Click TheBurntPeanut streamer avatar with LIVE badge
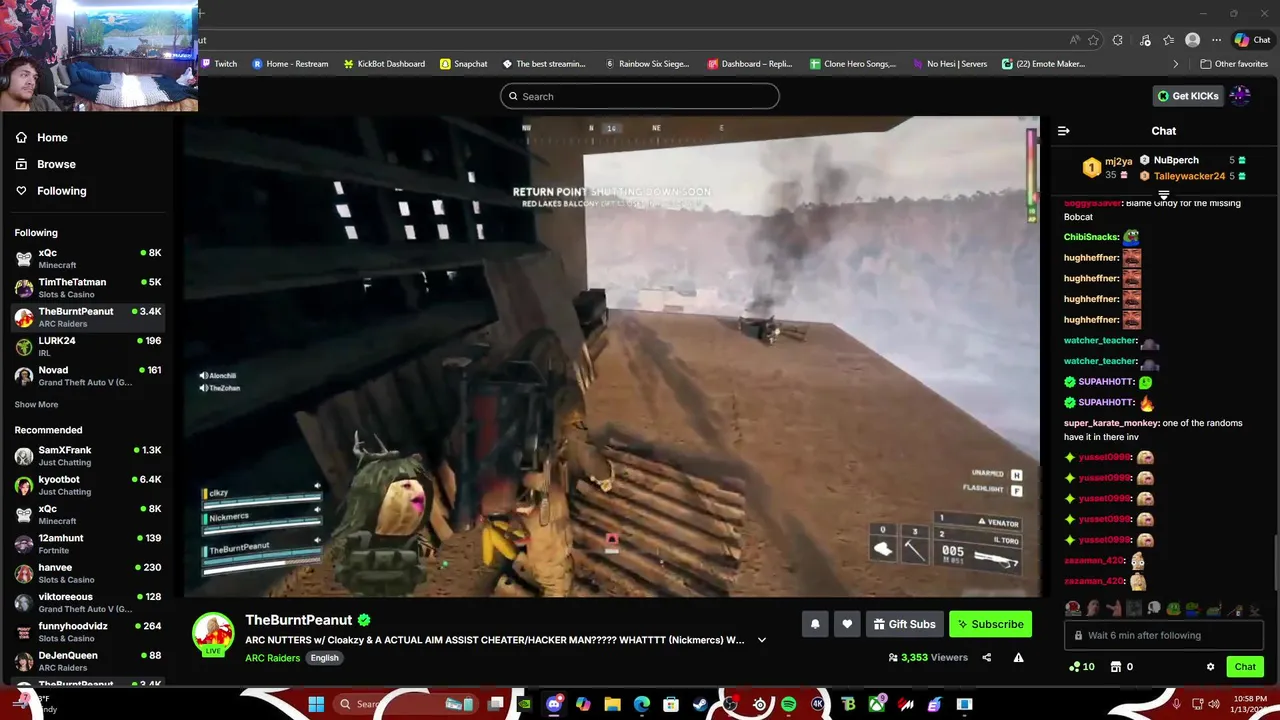 pos(213,634)
